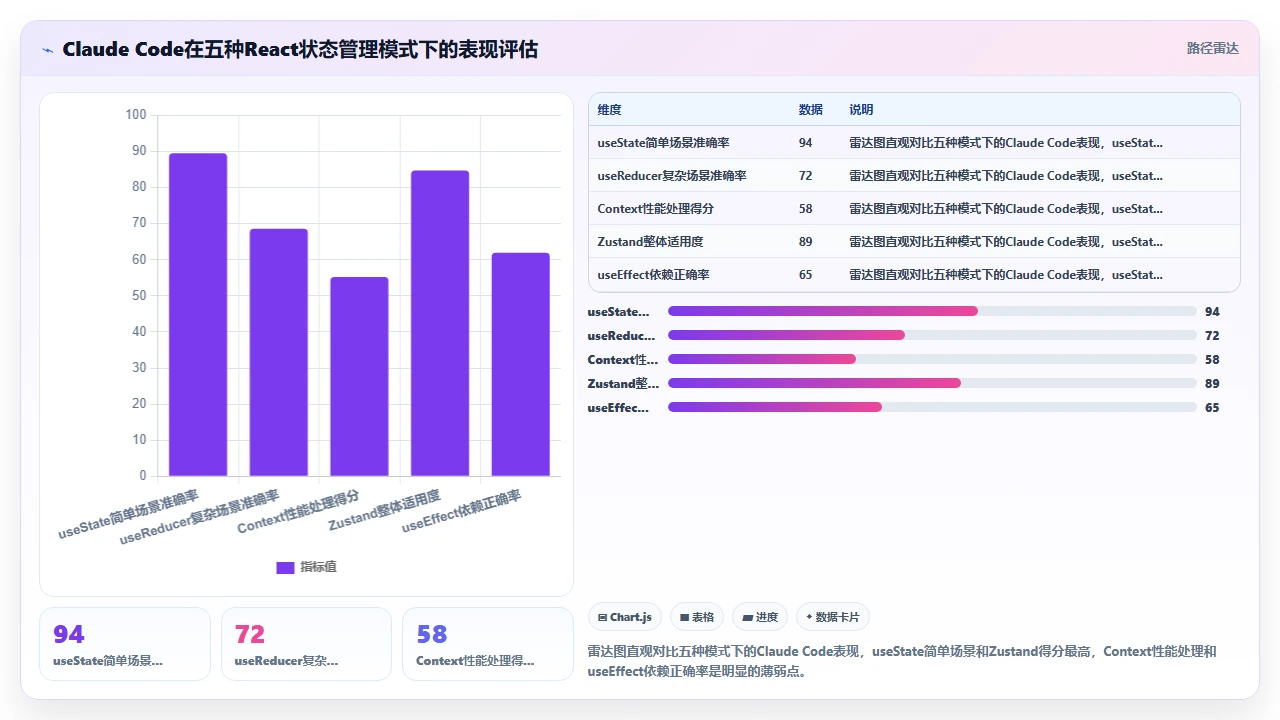Click the useEffect依赖正确率 bar in chart
Viewport: 1280px width, 720px height.
521,364
